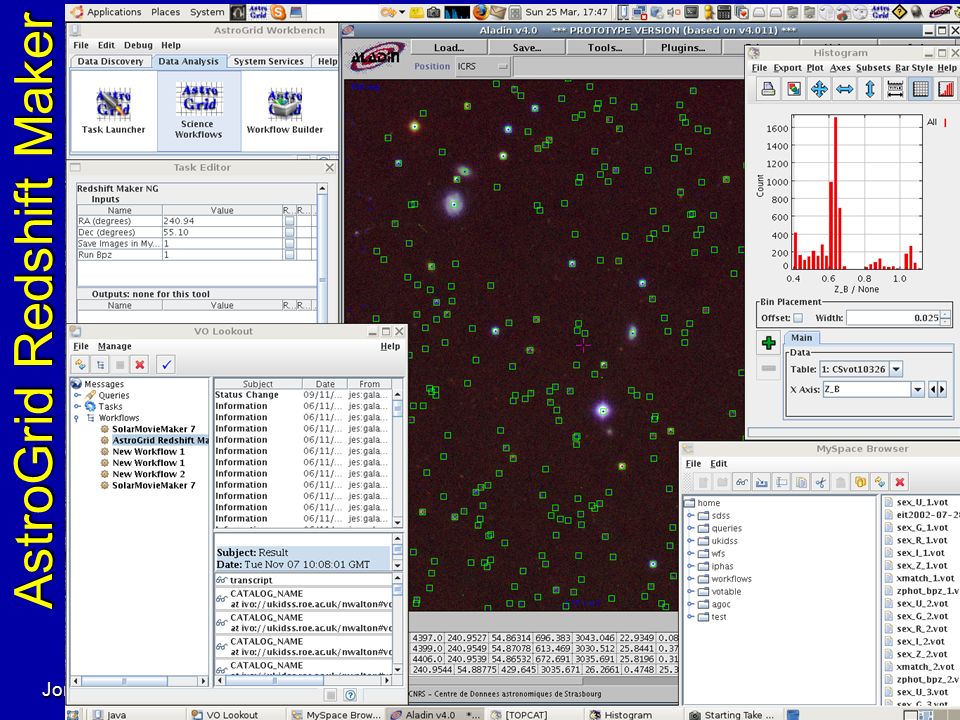The width and height of the screenshot is (960, 720).
Task: Click the Aladin logo icon
Action: (377, 57)
